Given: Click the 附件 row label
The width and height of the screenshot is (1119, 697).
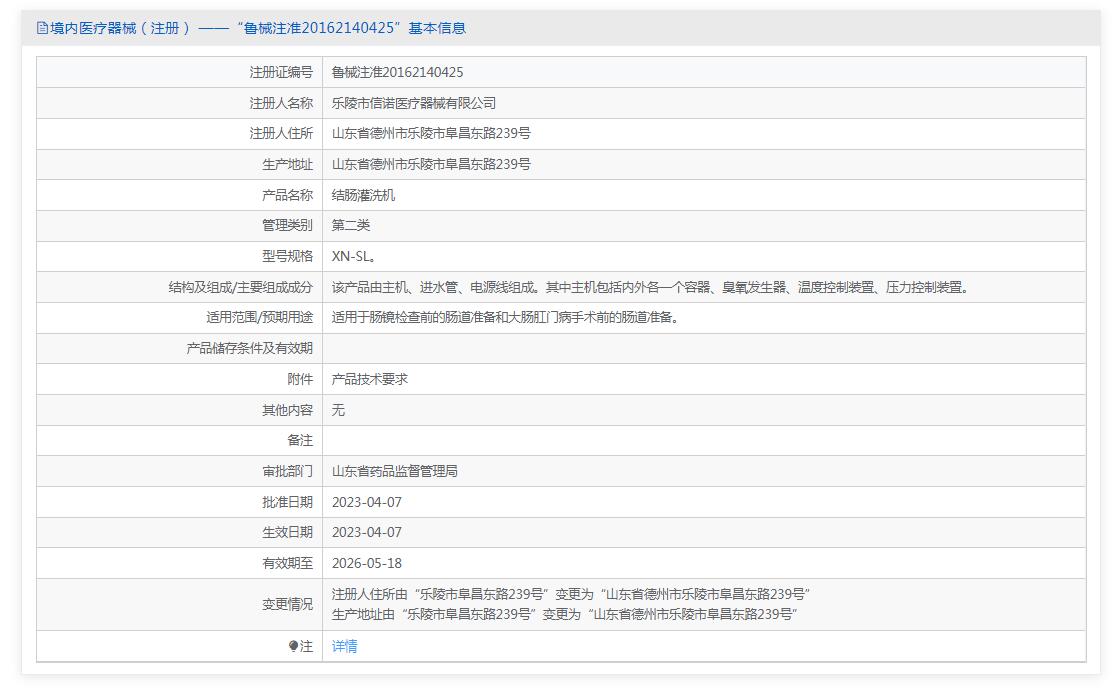Looking at the screenshot, I should [x=300, y=379].
